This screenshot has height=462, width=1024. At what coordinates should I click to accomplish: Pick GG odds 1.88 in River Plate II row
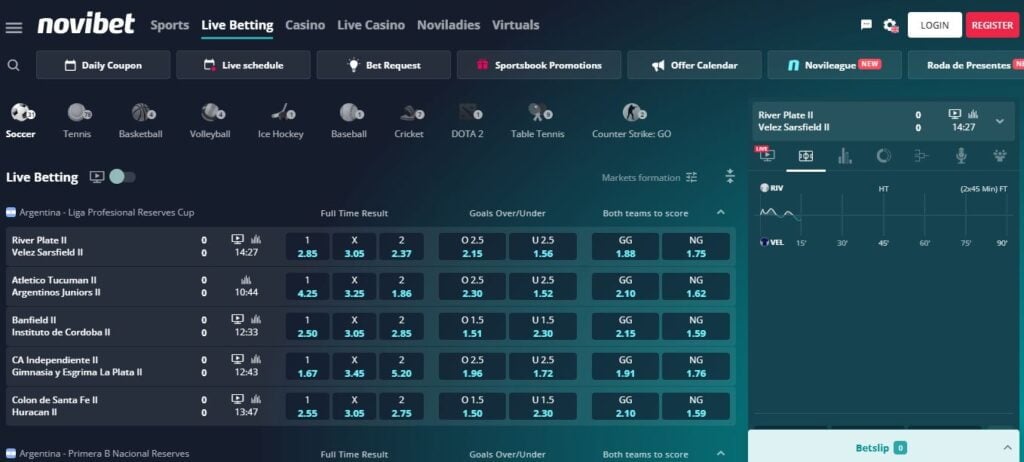(625, 246)
